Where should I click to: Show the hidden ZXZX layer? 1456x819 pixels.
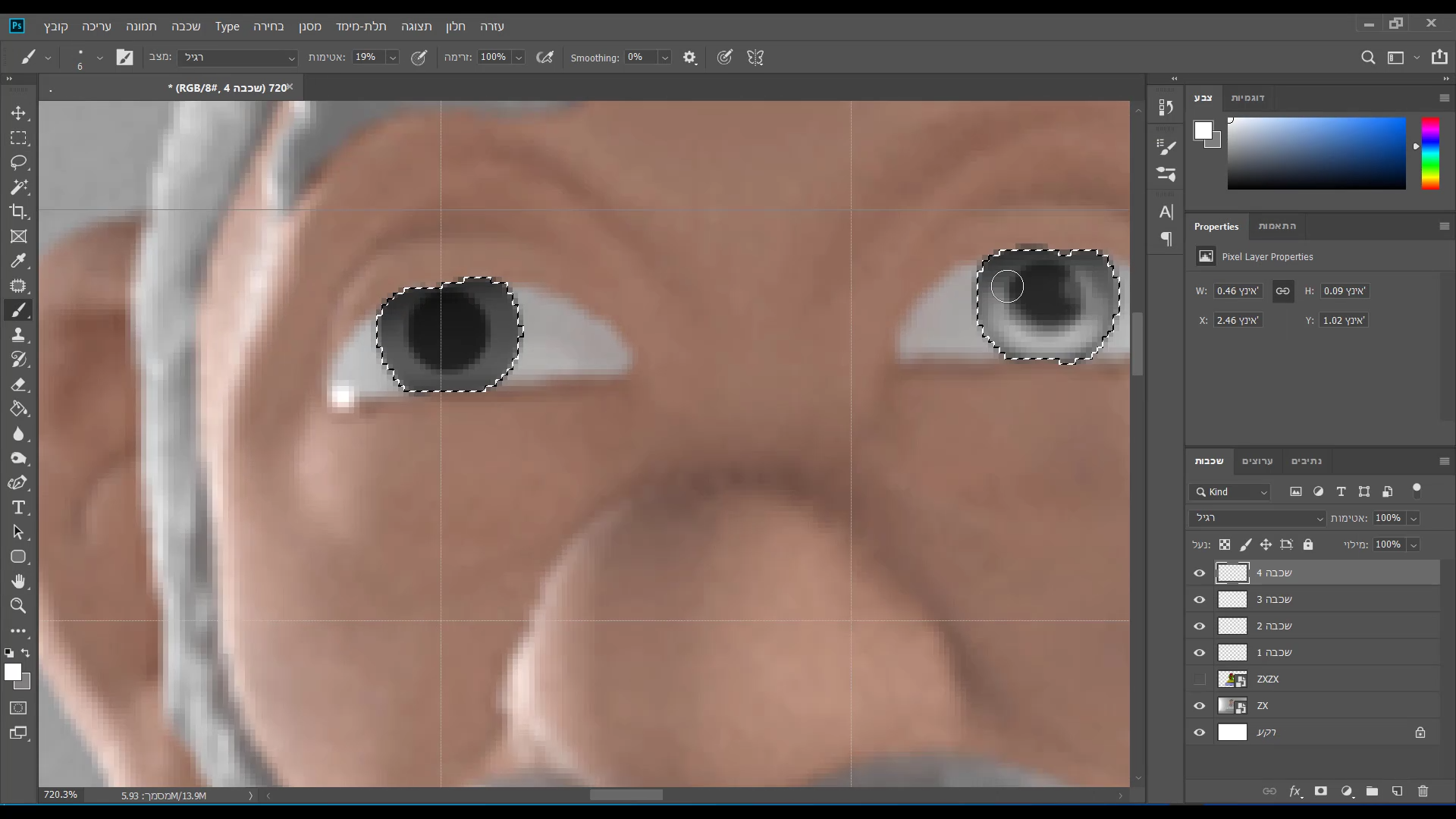(x=1199, y=679)
